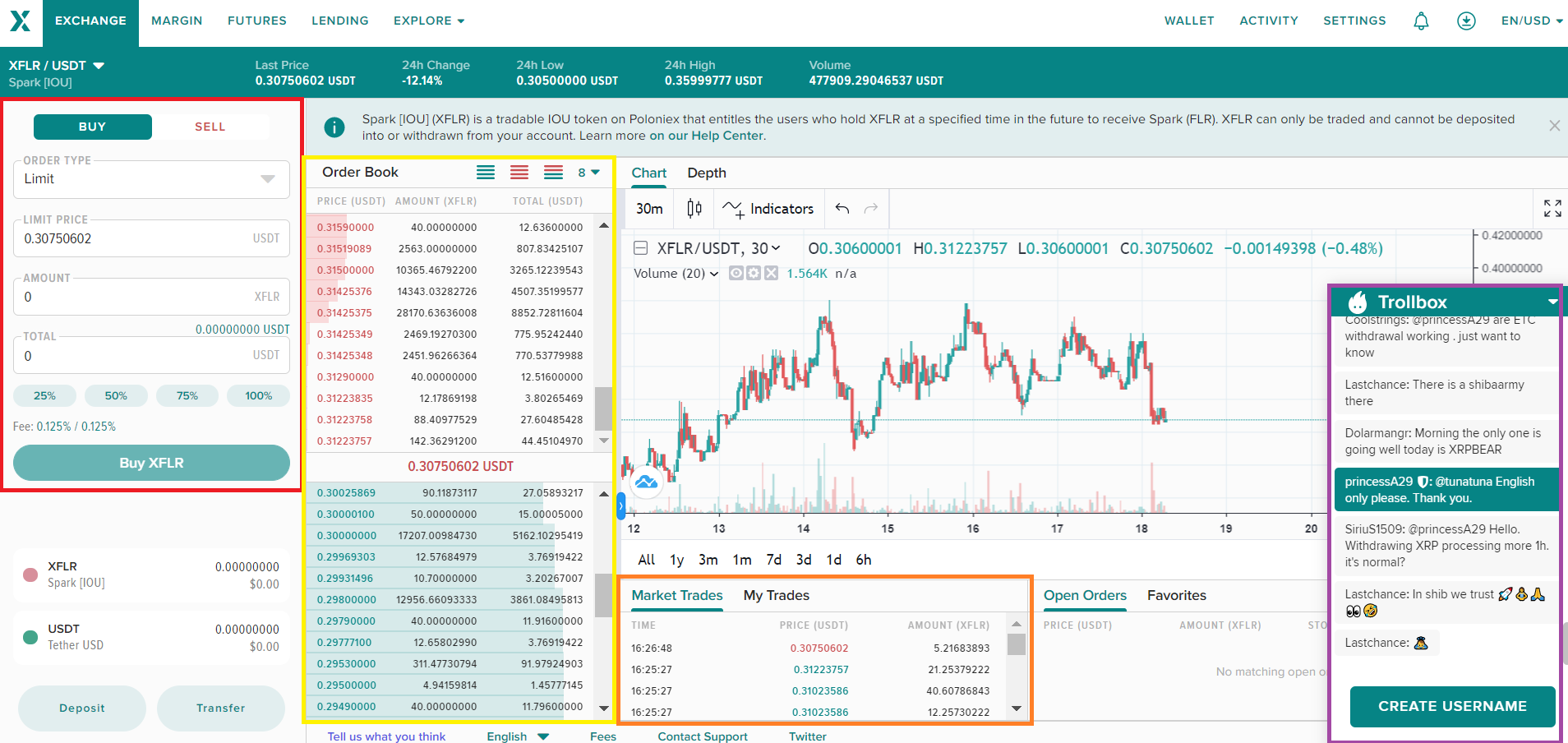Open the Contact Support footer link
1568x743 pixels.
tap(703, 736)
